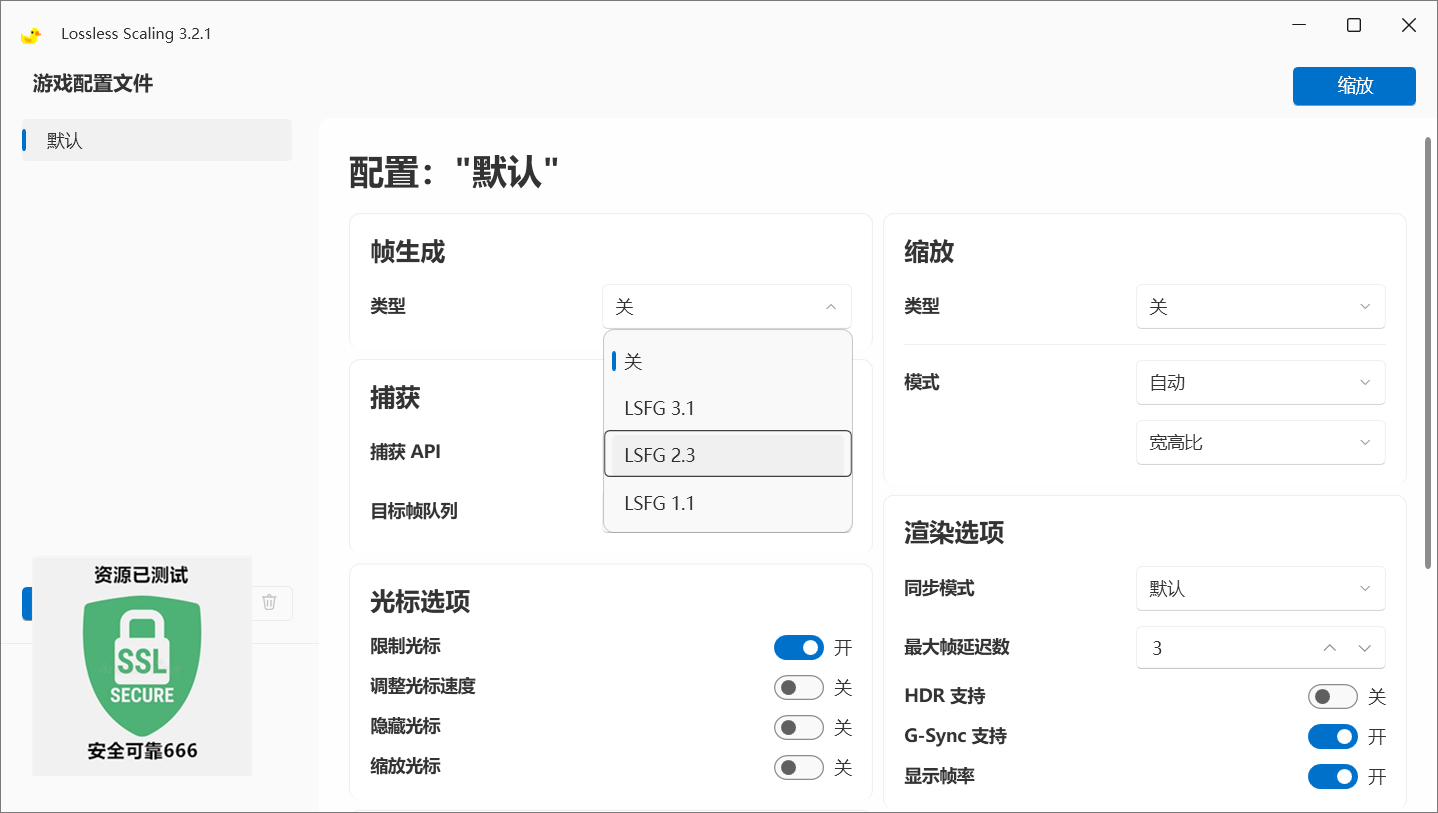Screen dimensions: 1438x813
Task: Click the 渲染选项 section heading
Action: 954,533
